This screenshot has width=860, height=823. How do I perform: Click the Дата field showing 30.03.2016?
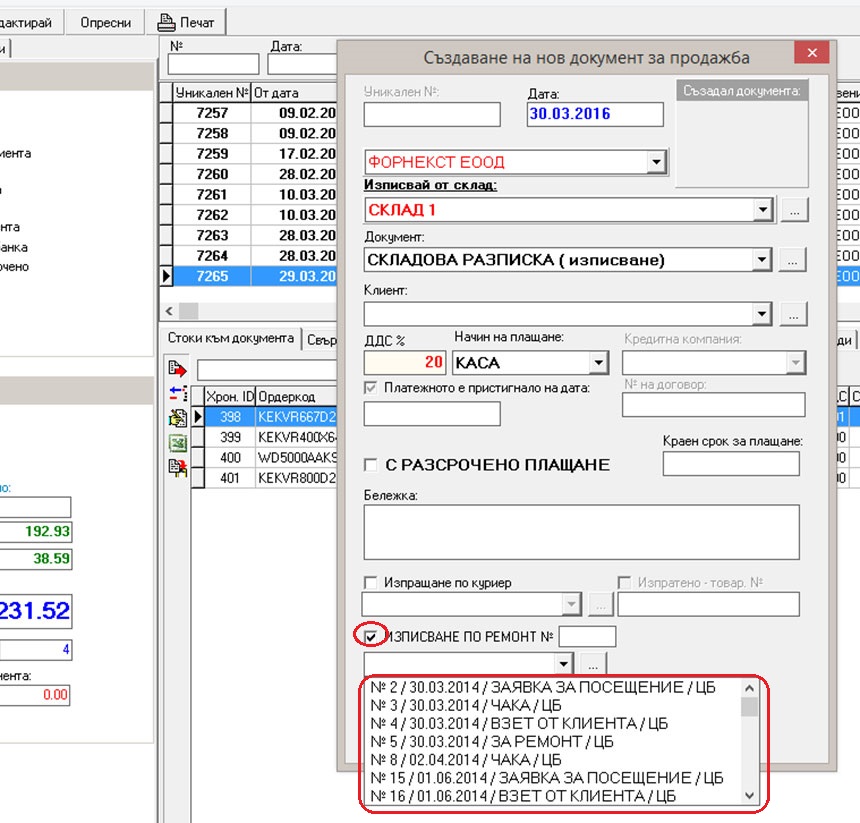coord(595,114)
